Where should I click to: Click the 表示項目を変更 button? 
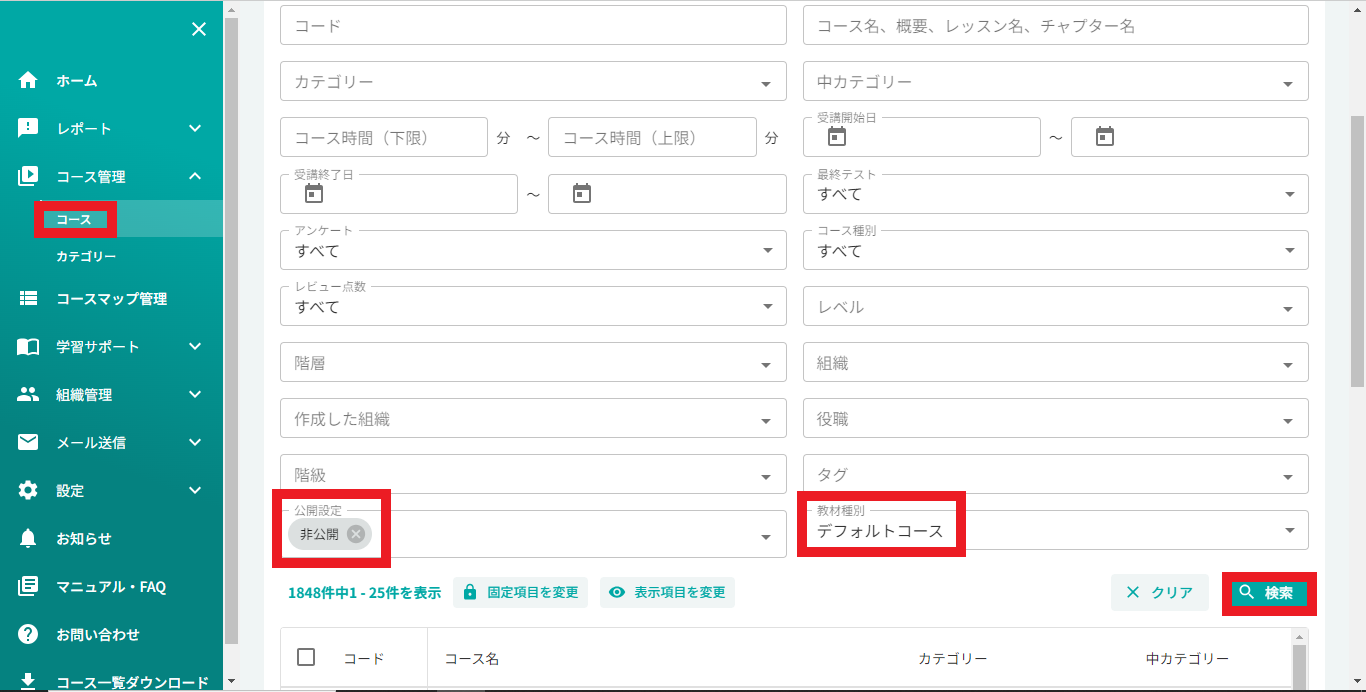point(667,592)
